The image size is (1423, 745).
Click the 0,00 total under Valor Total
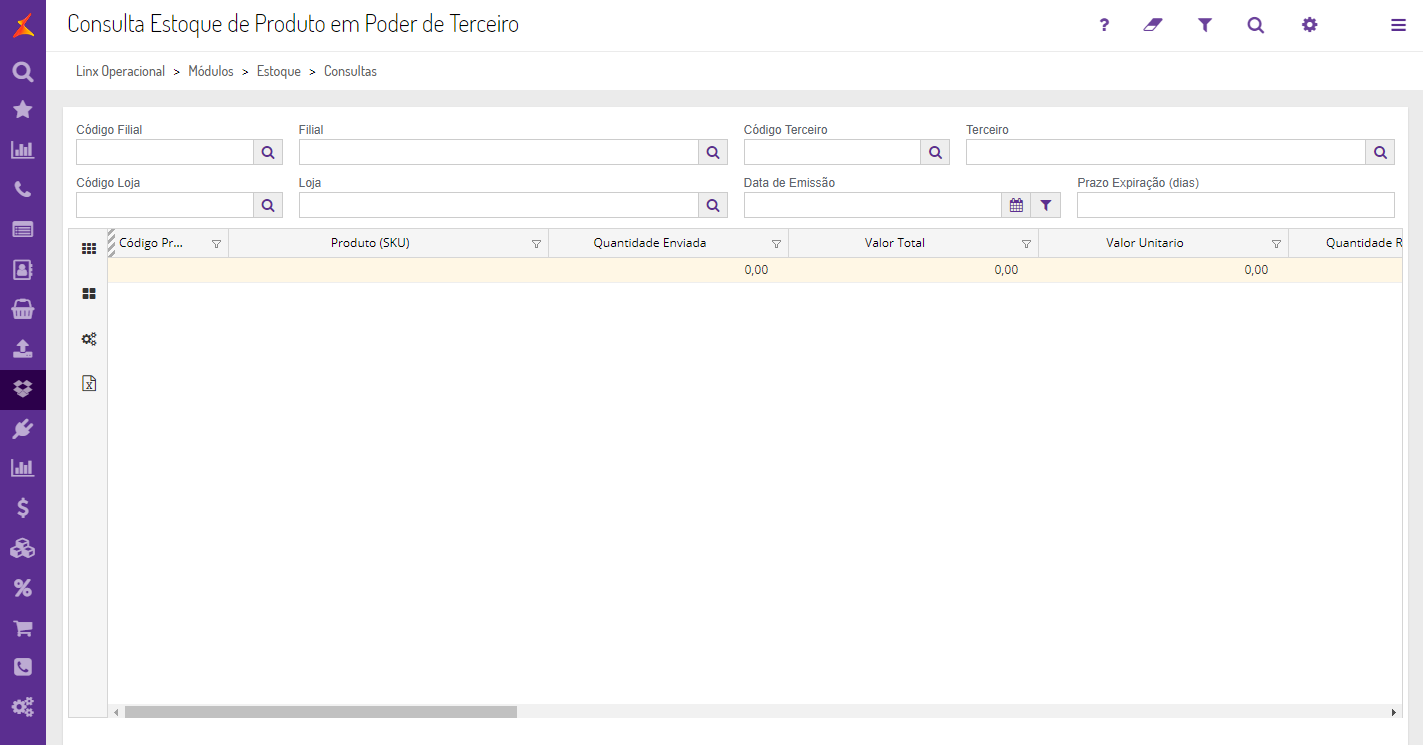(x=1006, y=270)
